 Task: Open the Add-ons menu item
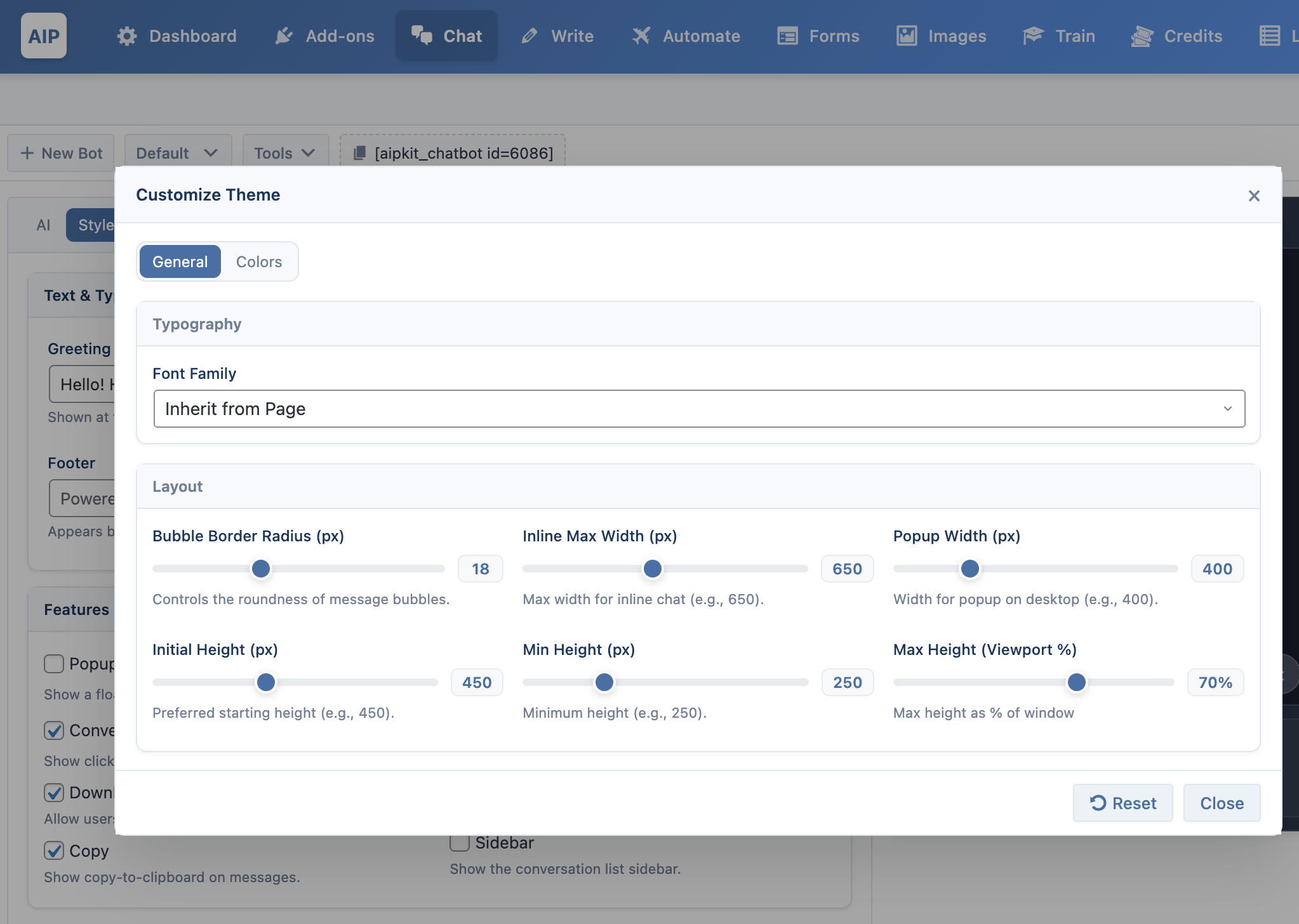(324, 36)
